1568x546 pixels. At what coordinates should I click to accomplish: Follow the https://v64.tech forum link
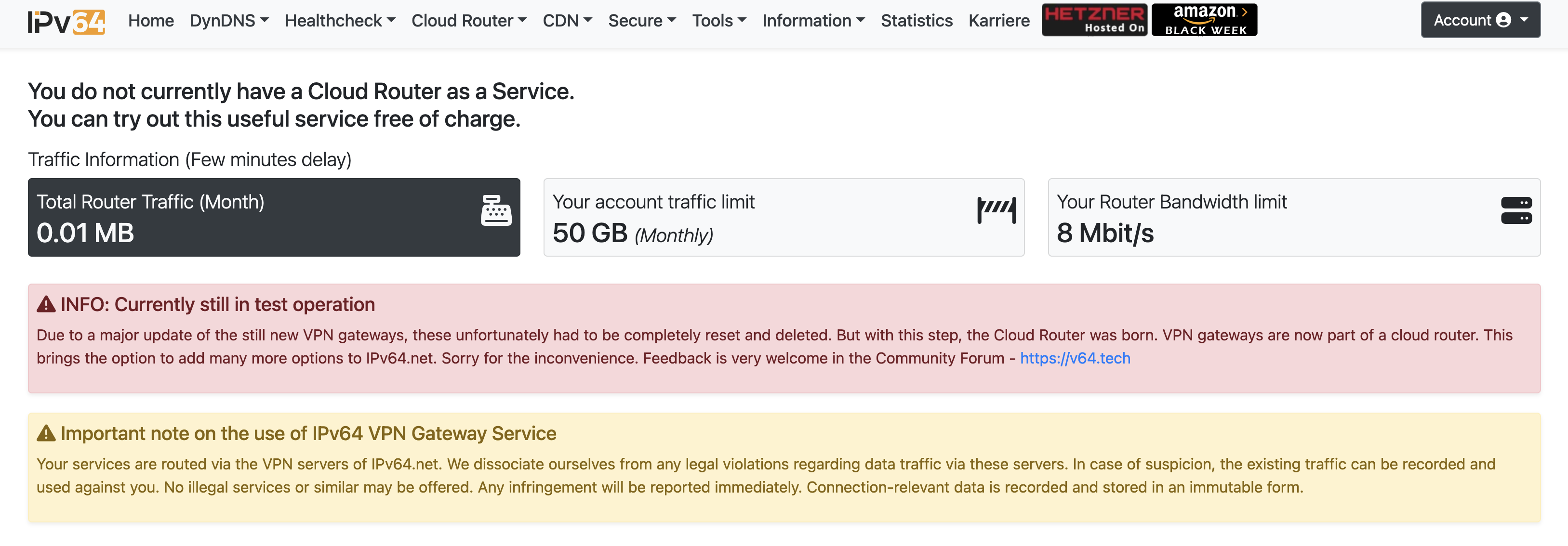click(1075, 358)
